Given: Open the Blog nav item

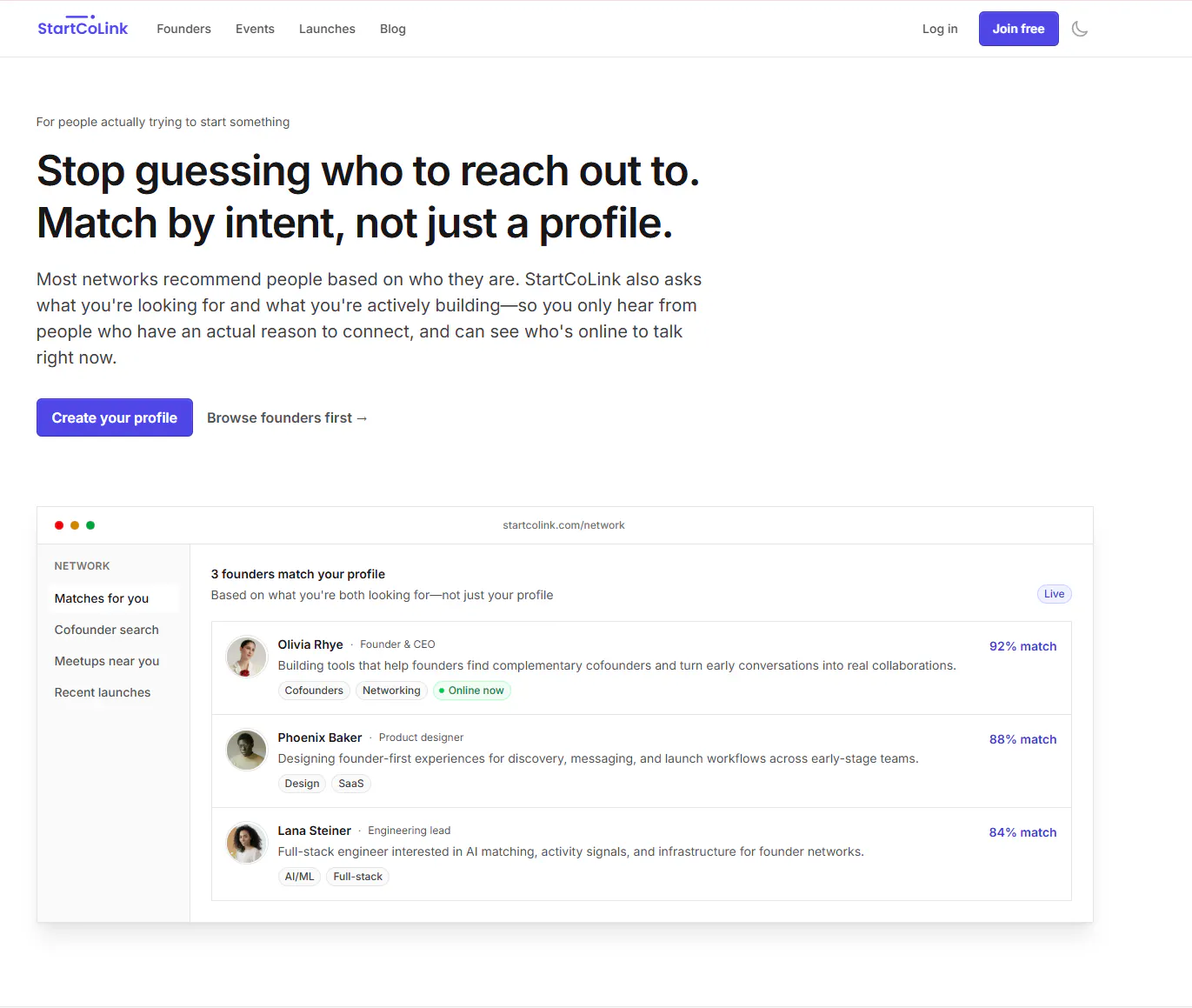Looking at the screenshot, I should click(x=393, y=29).
